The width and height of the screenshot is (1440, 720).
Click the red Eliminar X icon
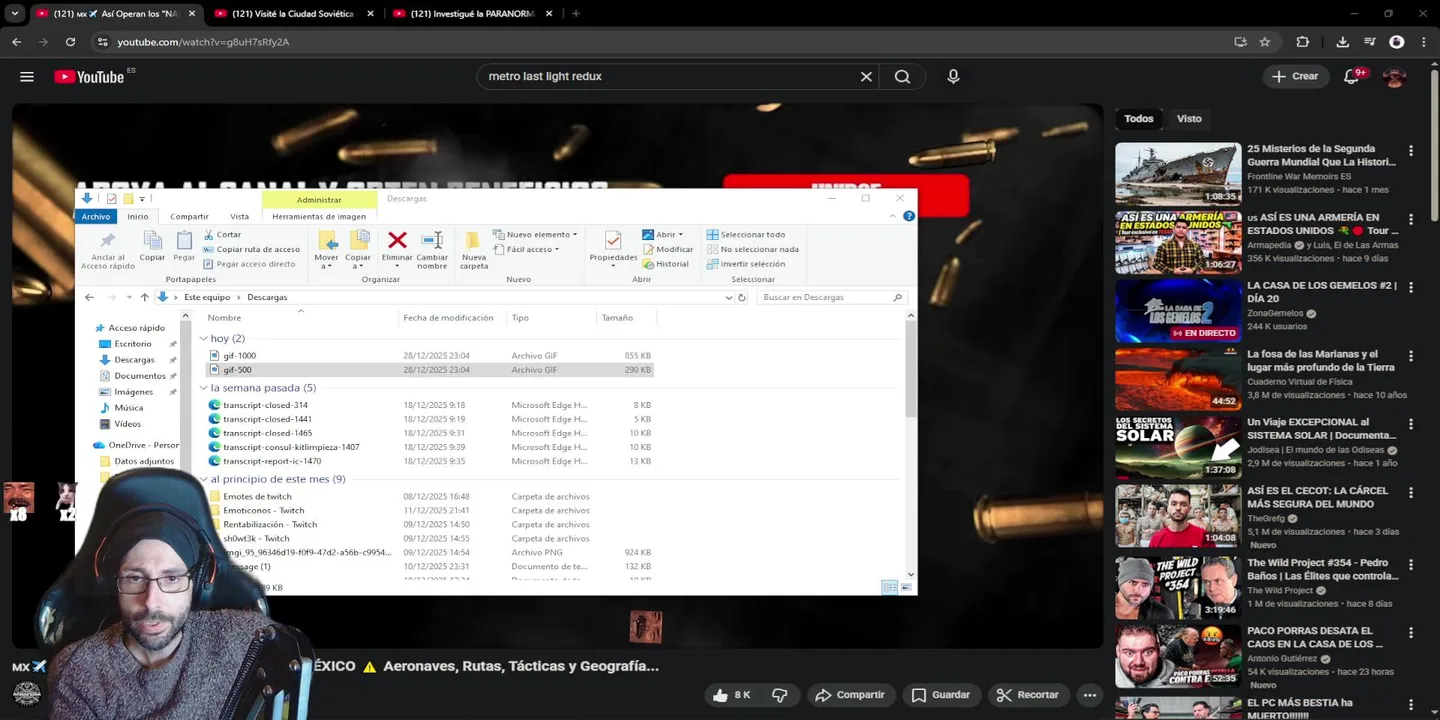[397, 240]
